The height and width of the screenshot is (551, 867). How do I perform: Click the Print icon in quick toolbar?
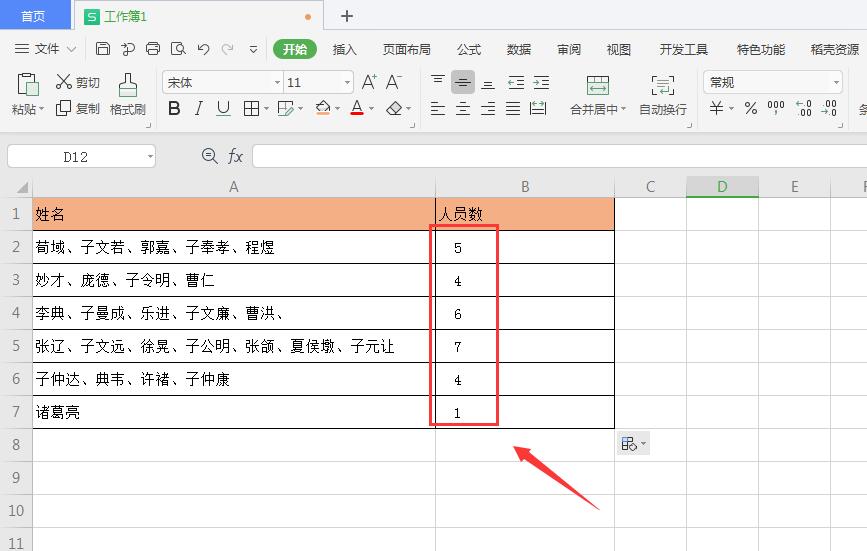click(153, 49)
